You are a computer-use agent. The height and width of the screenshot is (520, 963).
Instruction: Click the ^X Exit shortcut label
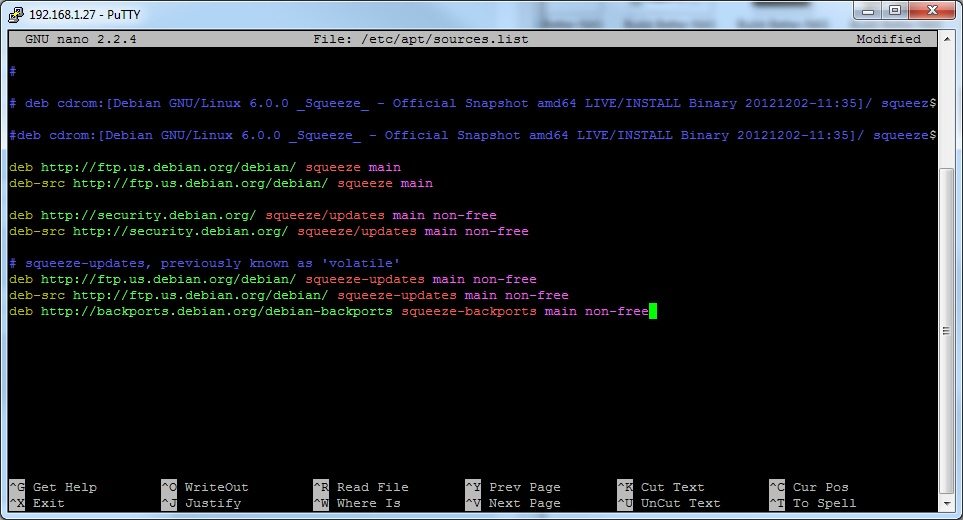pos(37,503)
